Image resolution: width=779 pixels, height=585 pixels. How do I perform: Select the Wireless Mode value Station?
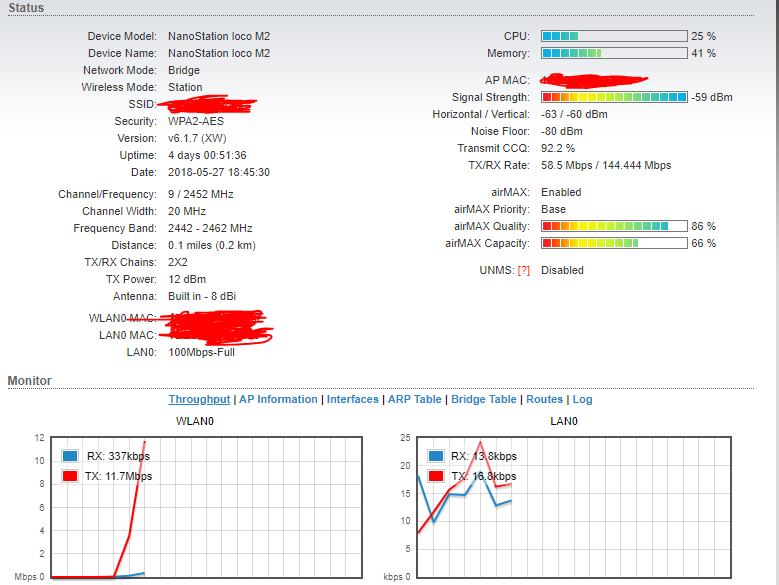185,87
